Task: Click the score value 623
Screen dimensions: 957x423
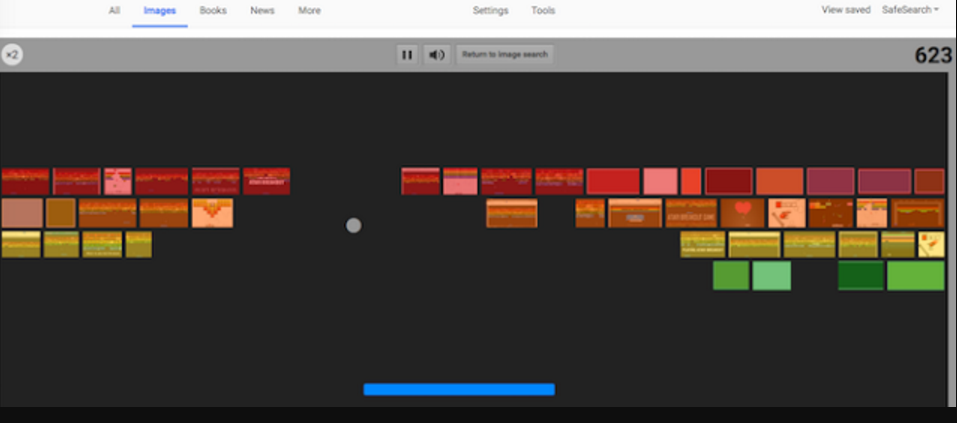Action: pyautogui.click(x=933, y=56)
